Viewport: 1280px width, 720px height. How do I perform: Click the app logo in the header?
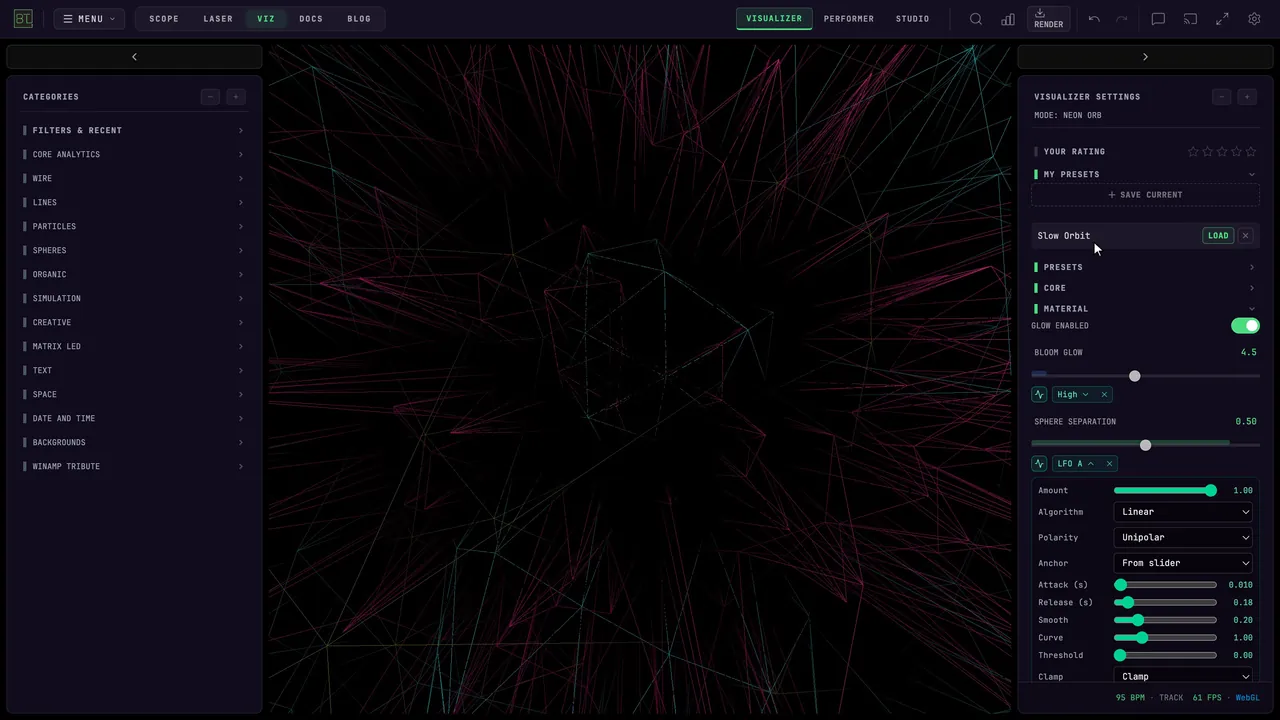tap(23, 19)
